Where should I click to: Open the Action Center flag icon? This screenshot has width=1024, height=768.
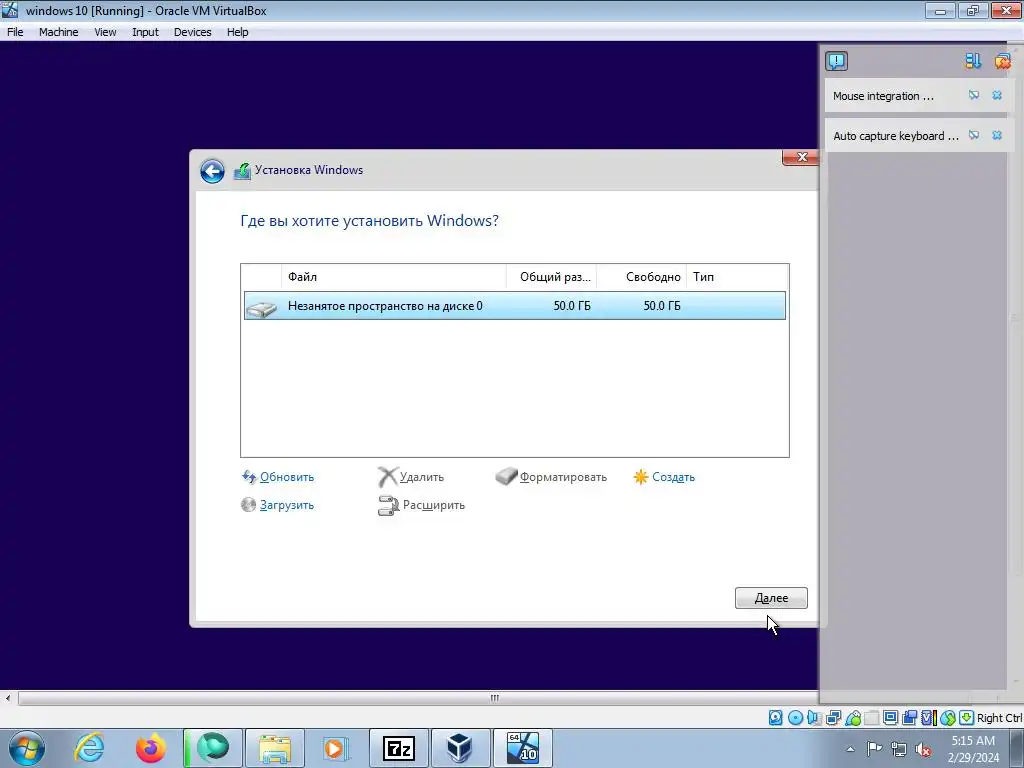point(874,749)
